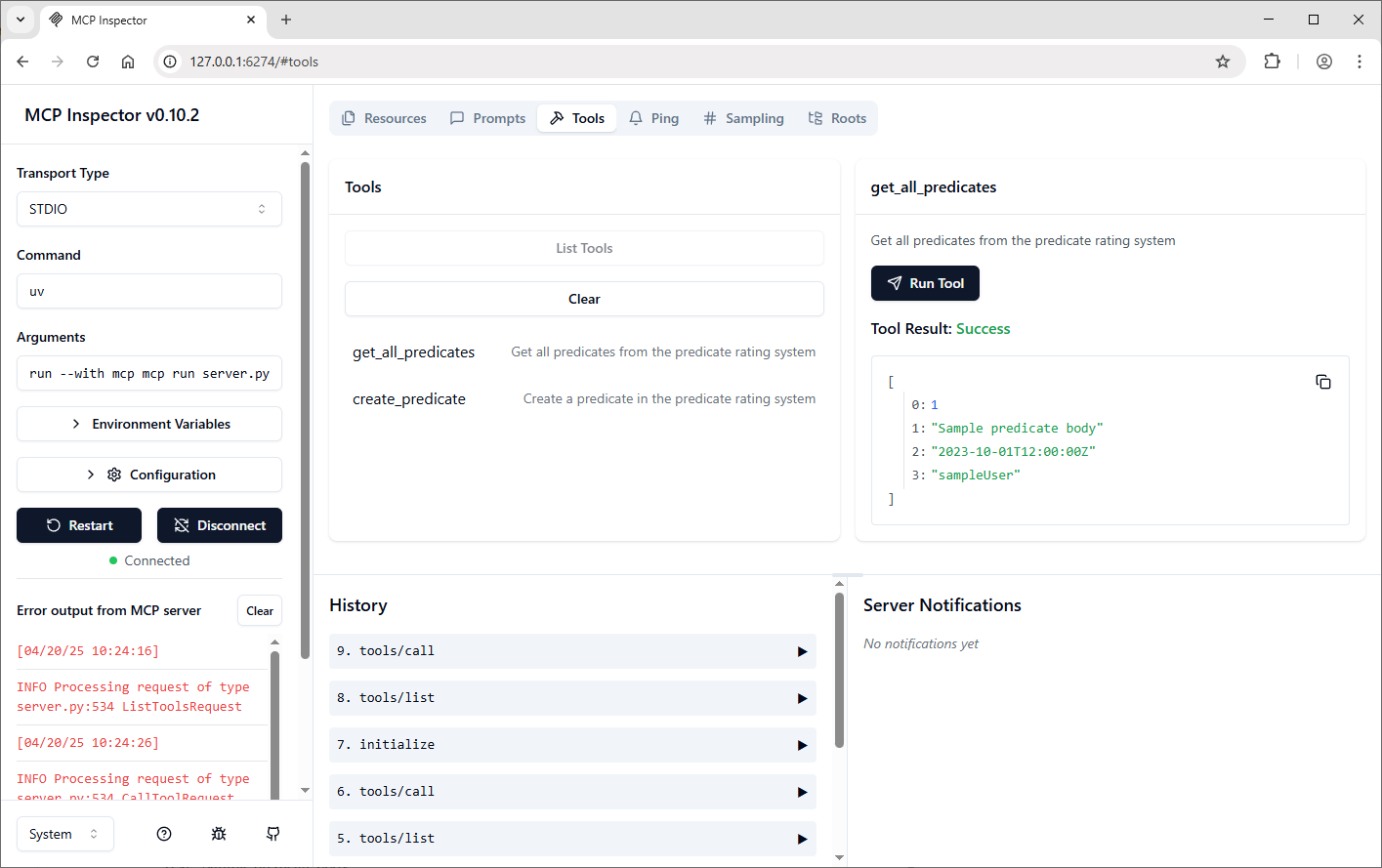Viewport: 1382px width, 868px height.
Task: Open the GitHub repository icon
Action: (273, 834)
